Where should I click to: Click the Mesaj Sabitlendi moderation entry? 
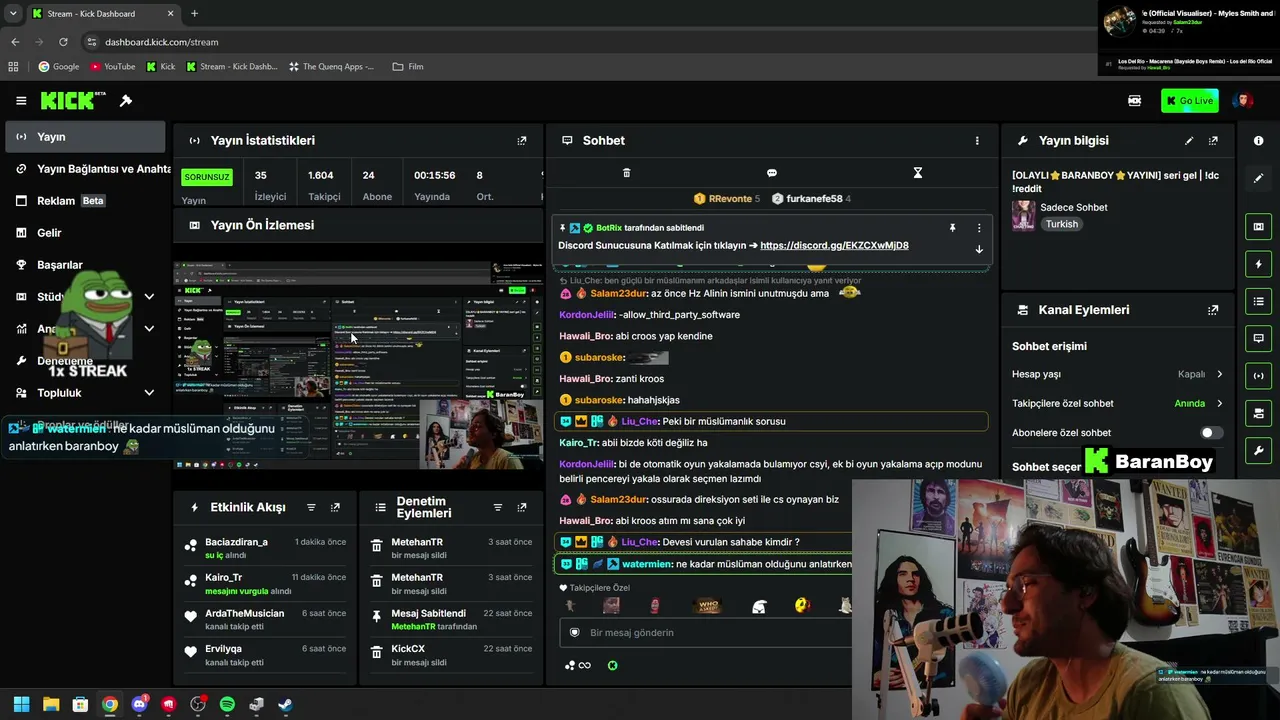tap(450, 620)
